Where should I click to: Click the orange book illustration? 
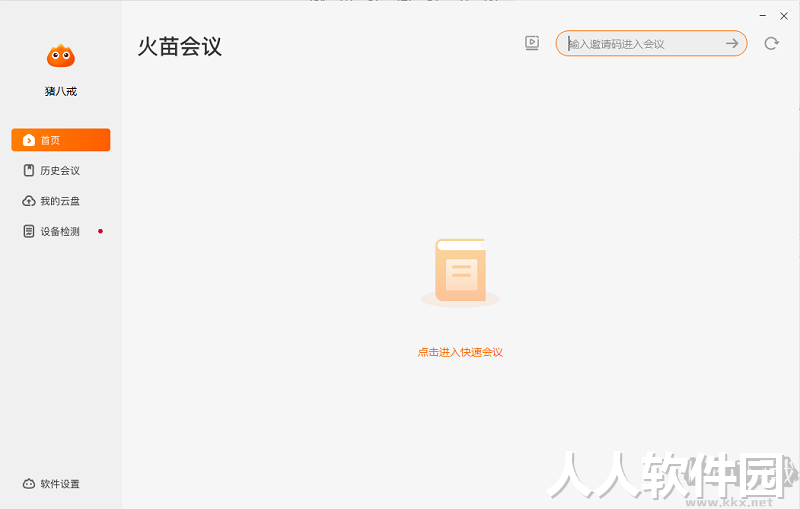tap(460, 272)
